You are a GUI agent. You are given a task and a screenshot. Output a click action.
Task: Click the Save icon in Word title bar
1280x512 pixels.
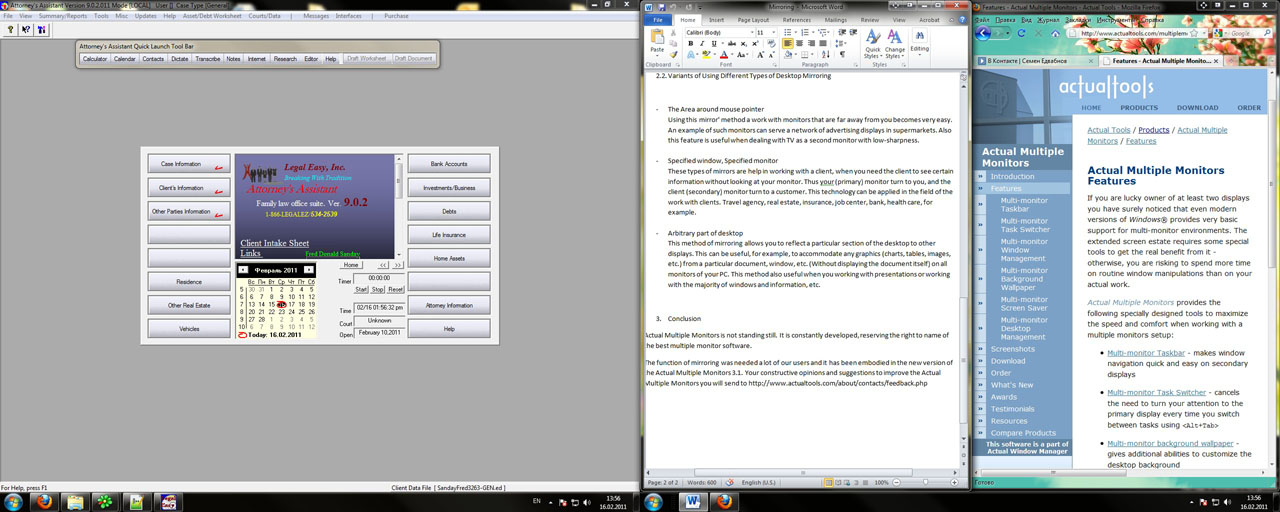[662, 7]
